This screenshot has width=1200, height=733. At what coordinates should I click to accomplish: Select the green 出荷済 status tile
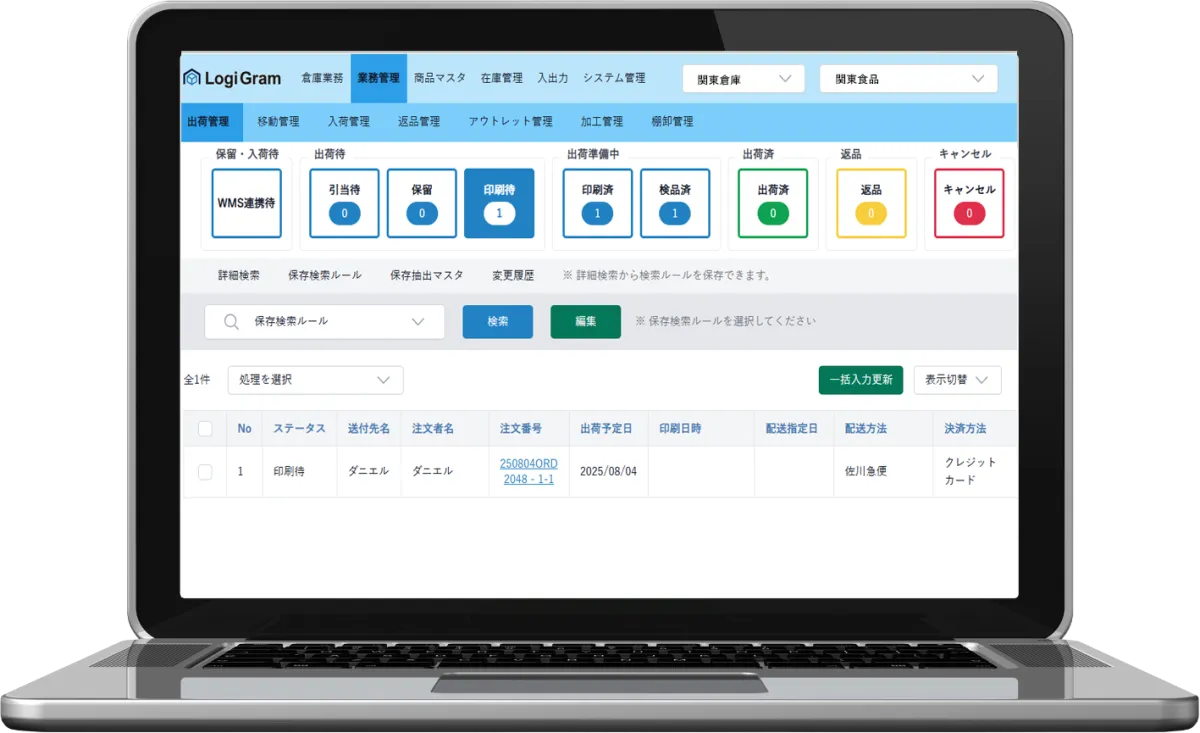coord(772,203)
